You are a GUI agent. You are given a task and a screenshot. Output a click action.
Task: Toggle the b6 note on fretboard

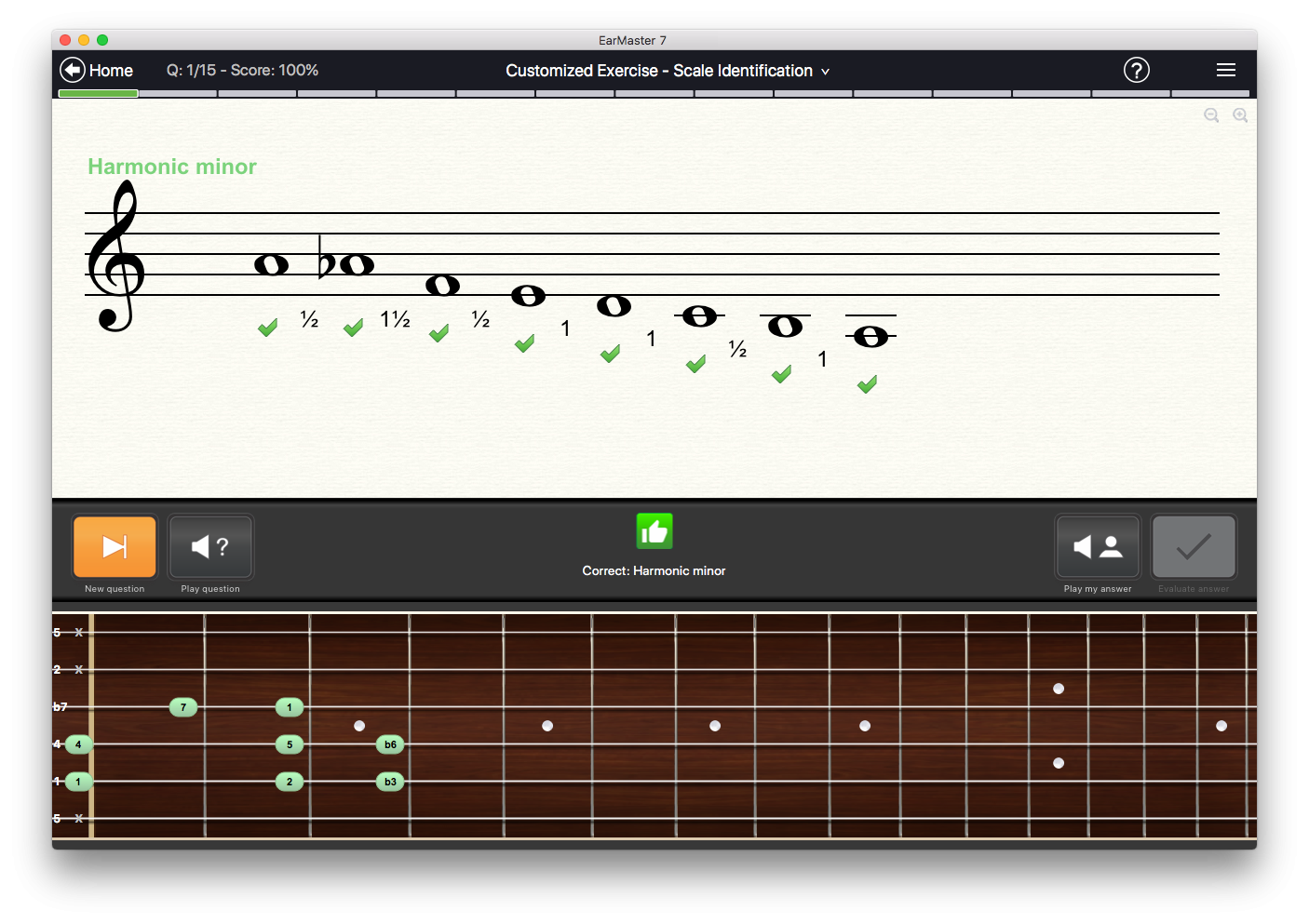click(390, 744)
